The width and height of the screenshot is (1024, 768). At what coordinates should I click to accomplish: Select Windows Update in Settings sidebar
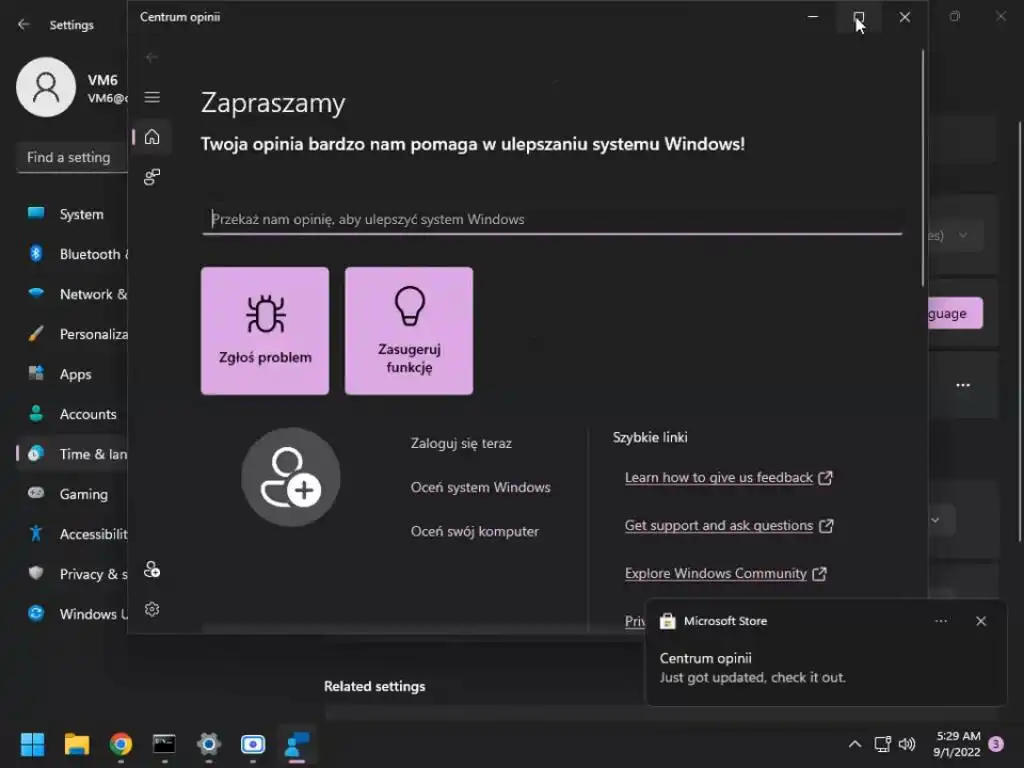(x=72, y=614)
